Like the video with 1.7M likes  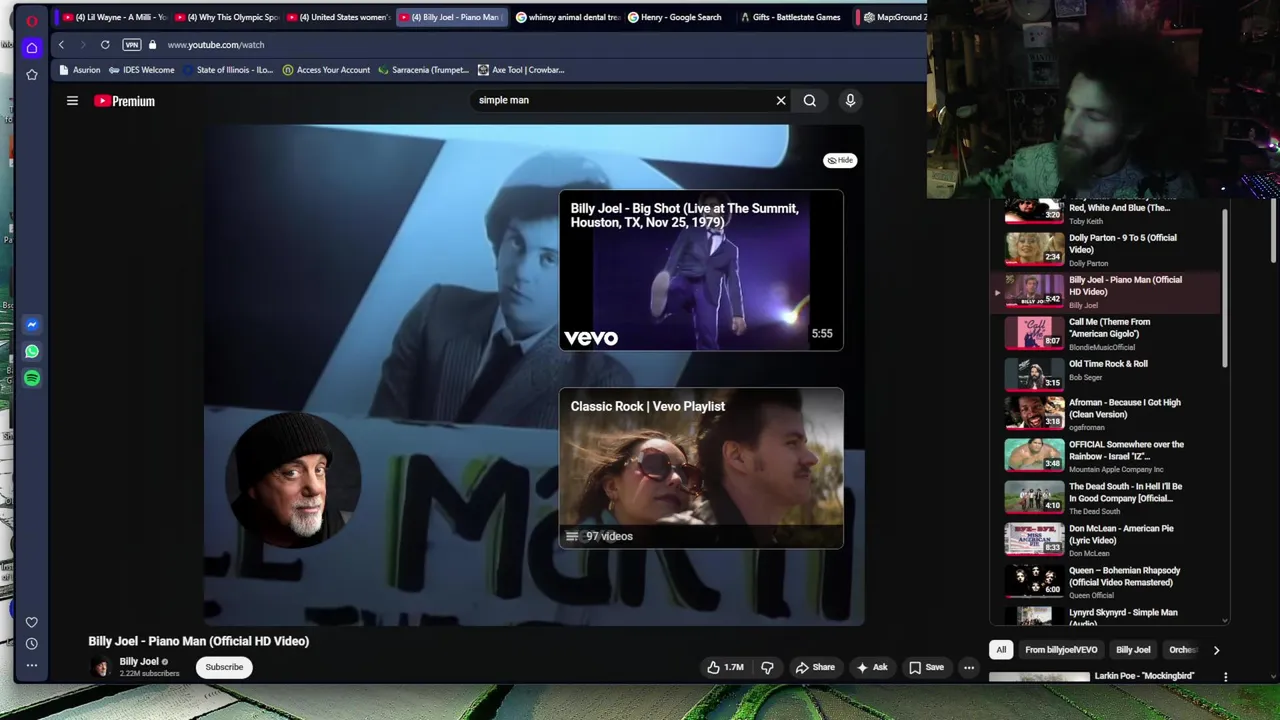pyautogui.click(x=726, y=667)
